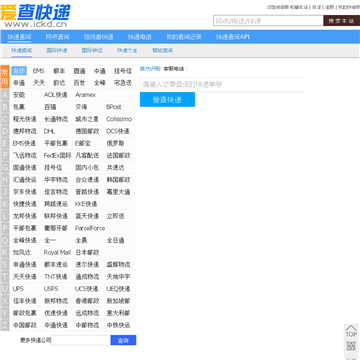Choose FedEx国际 carrier
Image resolution: width=360 pixels, height=360 pixels.
[57, 155]
